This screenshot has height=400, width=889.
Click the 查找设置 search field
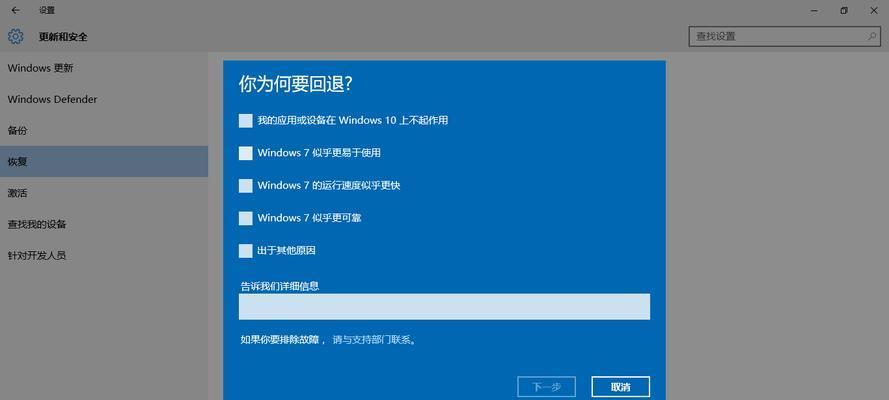785,36
